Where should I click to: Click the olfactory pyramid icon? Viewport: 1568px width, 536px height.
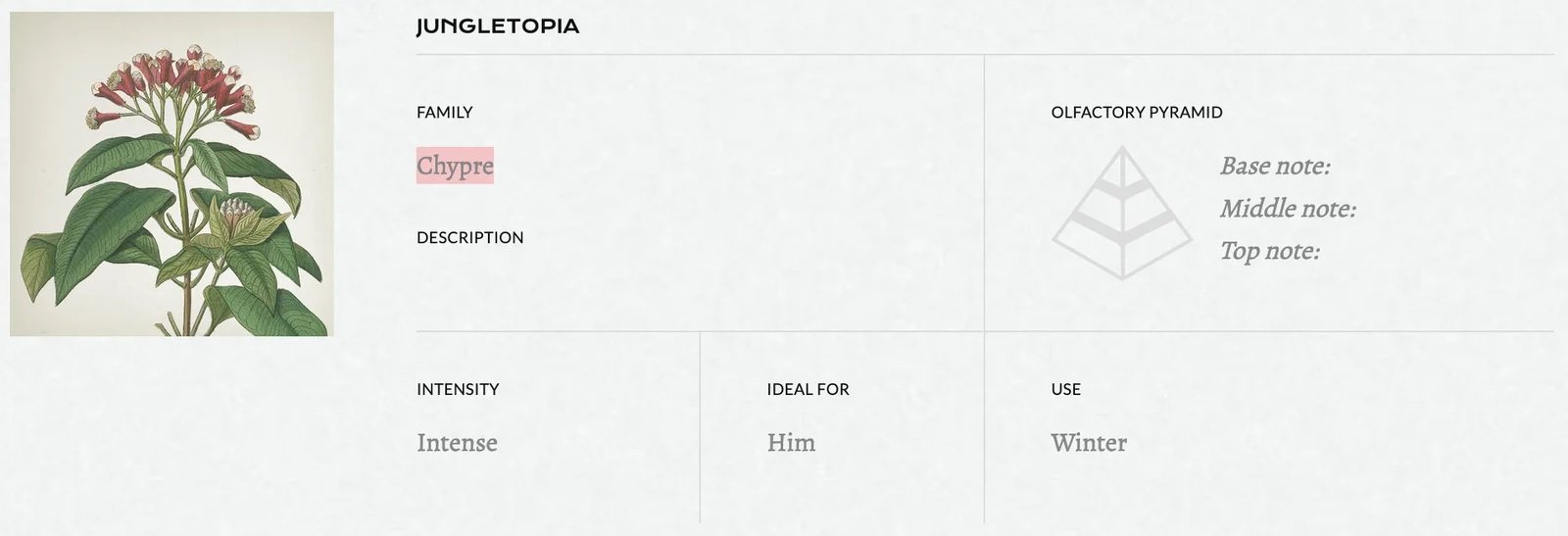tap(1122, 214)
